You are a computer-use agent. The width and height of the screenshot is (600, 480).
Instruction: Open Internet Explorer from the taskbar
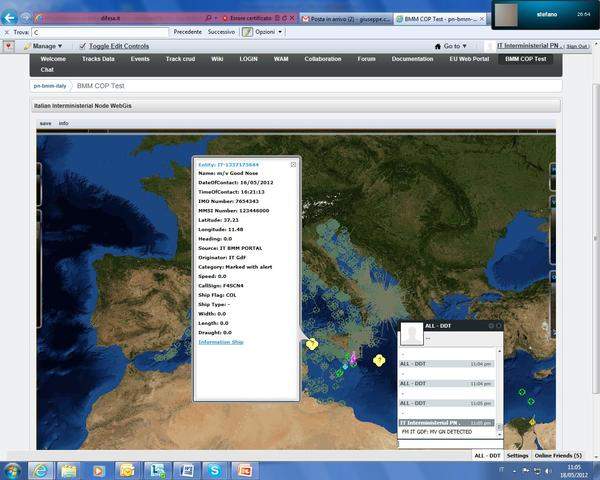[x=41, y=469]
